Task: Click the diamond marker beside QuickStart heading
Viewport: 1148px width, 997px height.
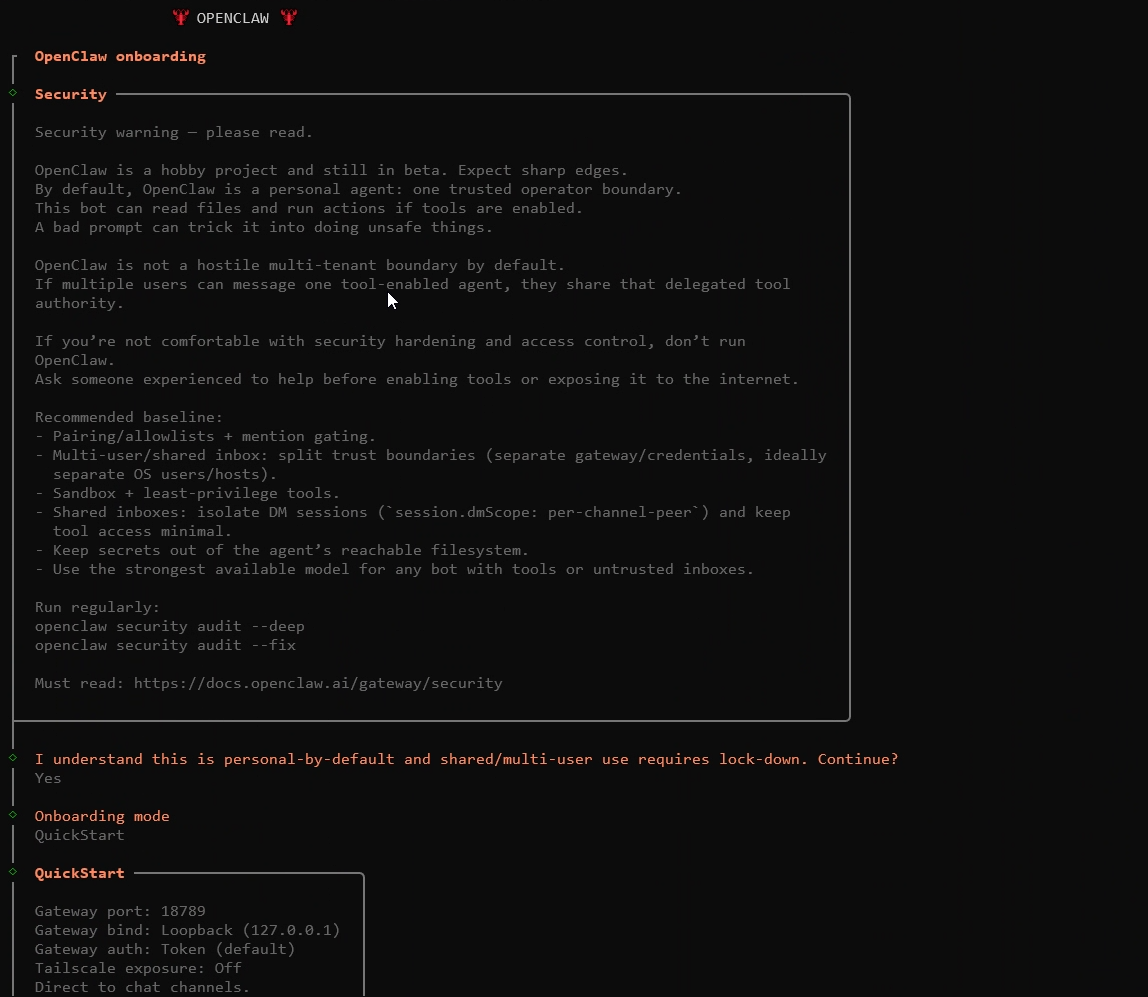Action: (x=13, y=872)
